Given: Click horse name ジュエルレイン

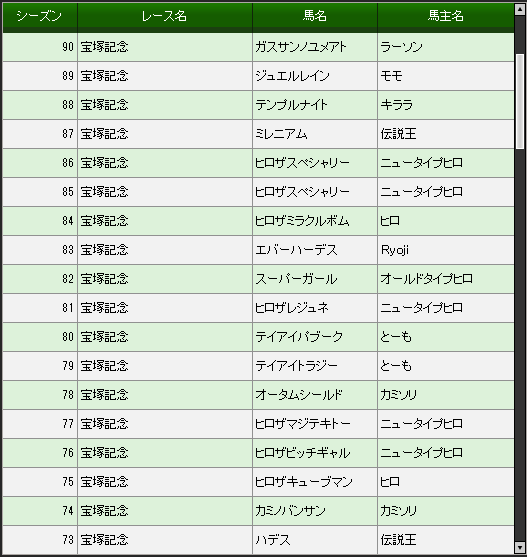Looking at the screenshot, I should pos(292,76).
